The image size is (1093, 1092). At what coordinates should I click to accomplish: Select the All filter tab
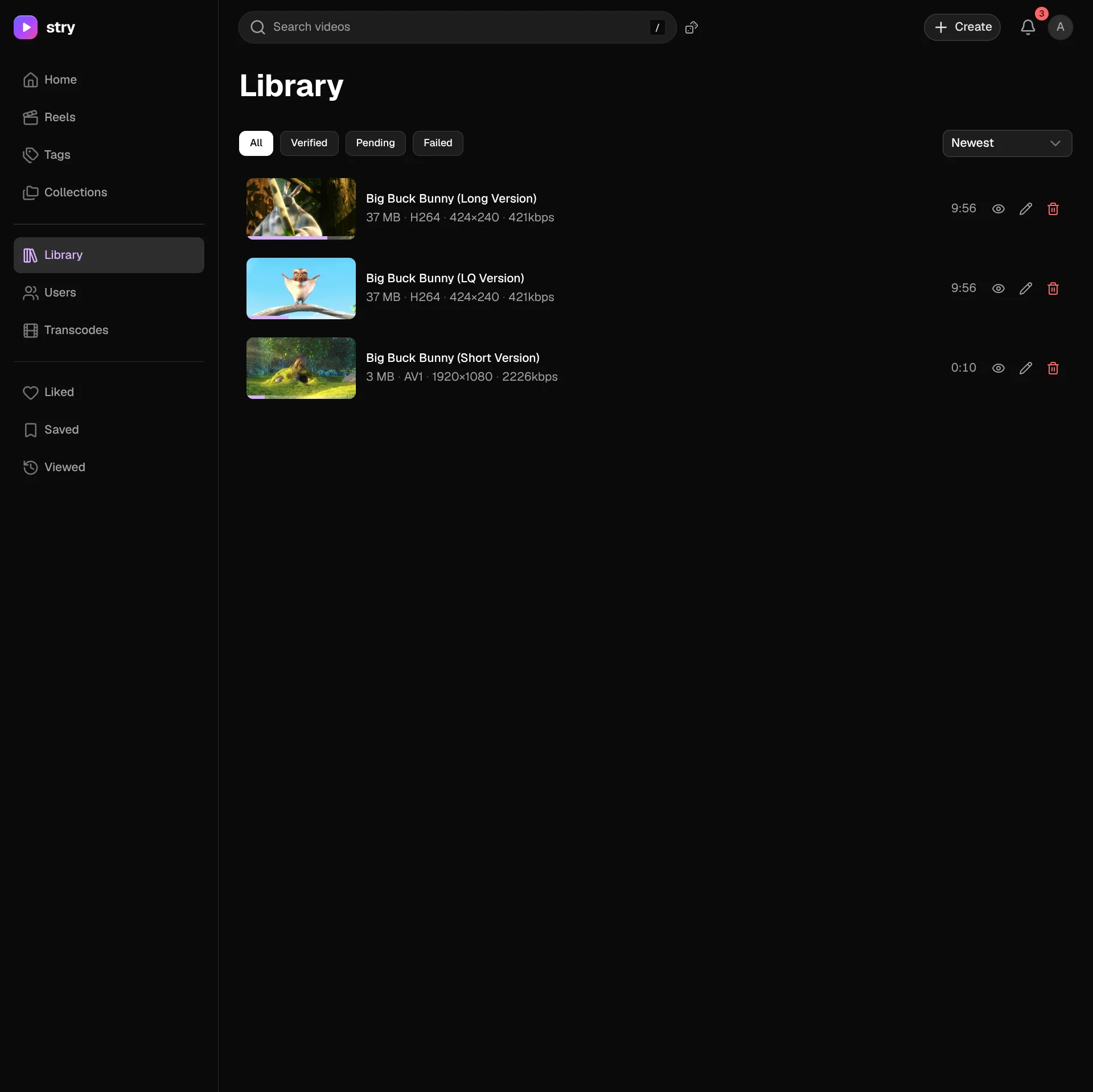coord(256,143)
